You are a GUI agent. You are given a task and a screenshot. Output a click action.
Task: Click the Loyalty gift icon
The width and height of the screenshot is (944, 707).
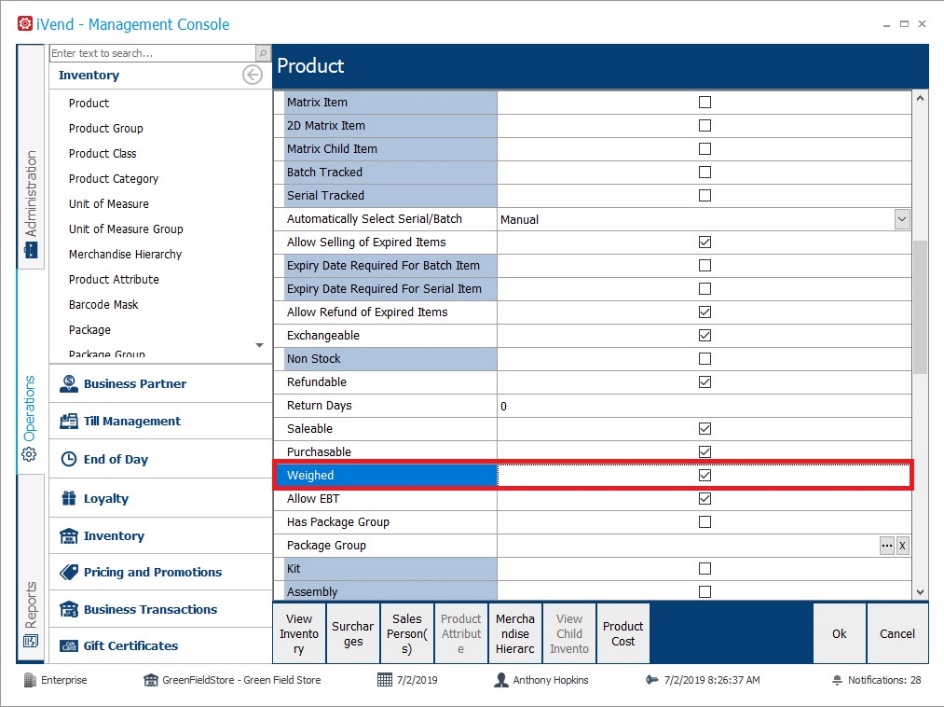click(x=69, y=498)
